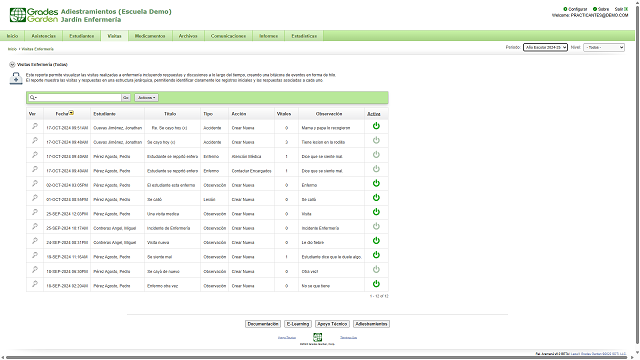Click the Grades Garden logo
640x360 pixels.
point(34,15)
